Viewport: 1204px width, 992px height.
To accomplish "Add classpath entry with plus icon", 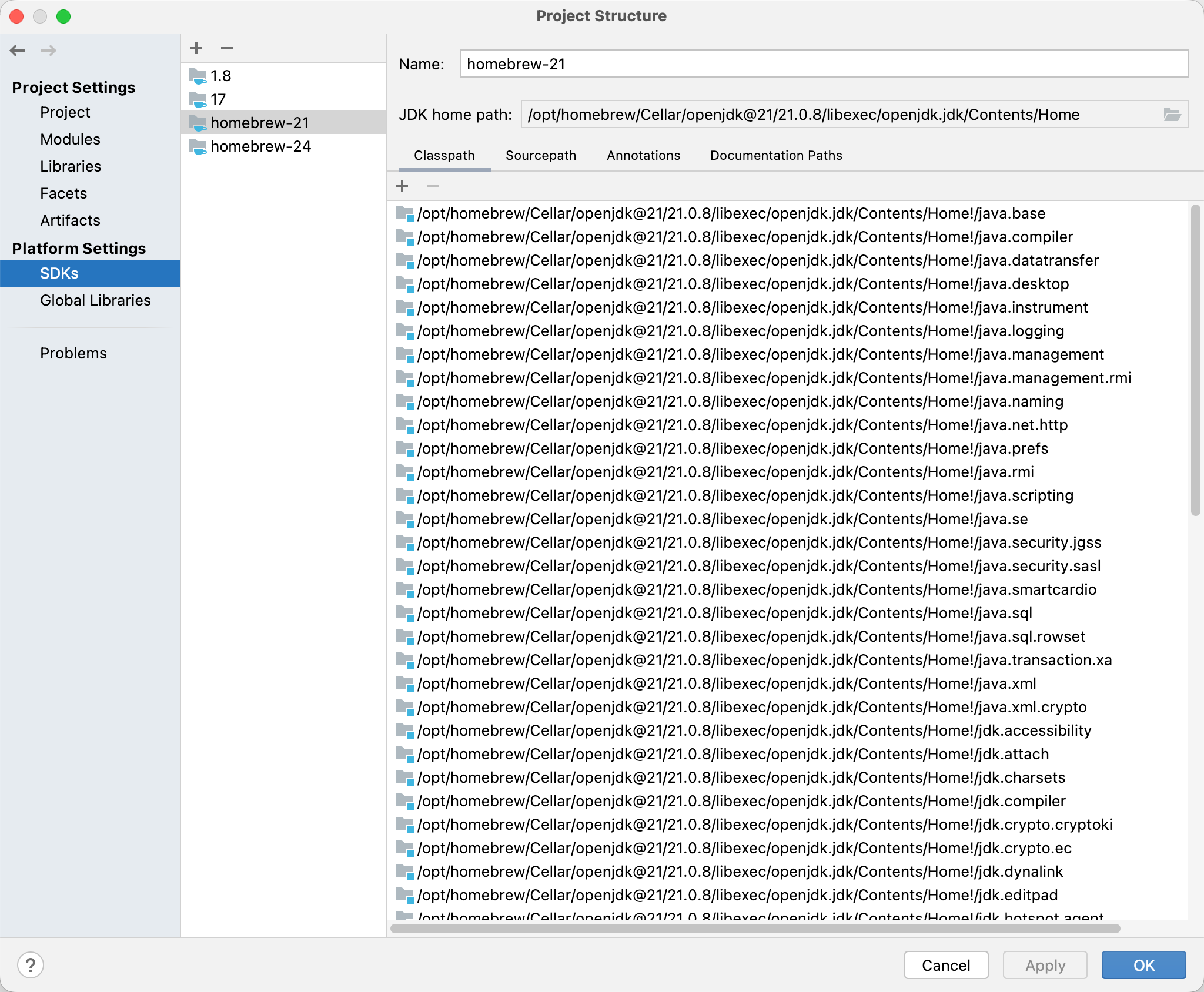I will point(402,186).
